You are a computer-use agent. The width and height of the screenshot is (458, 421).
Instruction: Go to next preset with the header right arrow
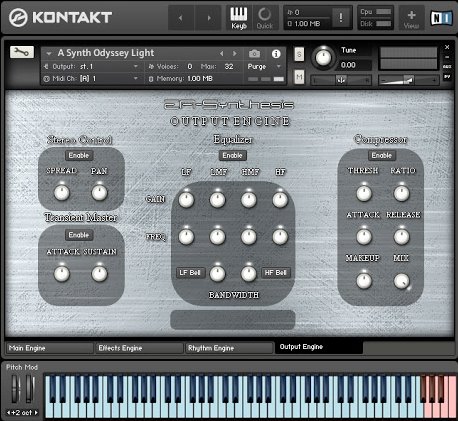(x=209, y=18)
